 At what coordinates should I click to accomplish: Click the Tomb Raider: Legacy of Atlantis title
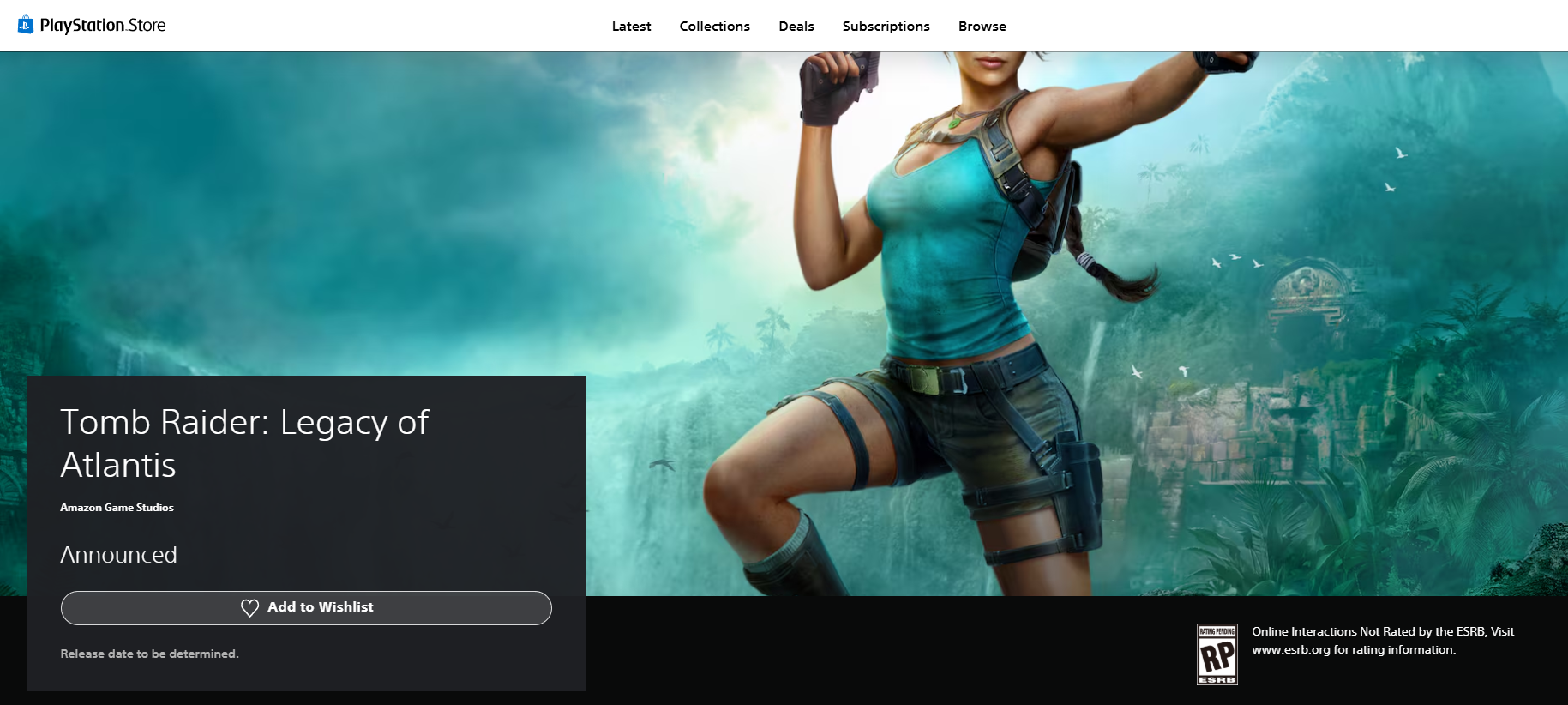244,443
